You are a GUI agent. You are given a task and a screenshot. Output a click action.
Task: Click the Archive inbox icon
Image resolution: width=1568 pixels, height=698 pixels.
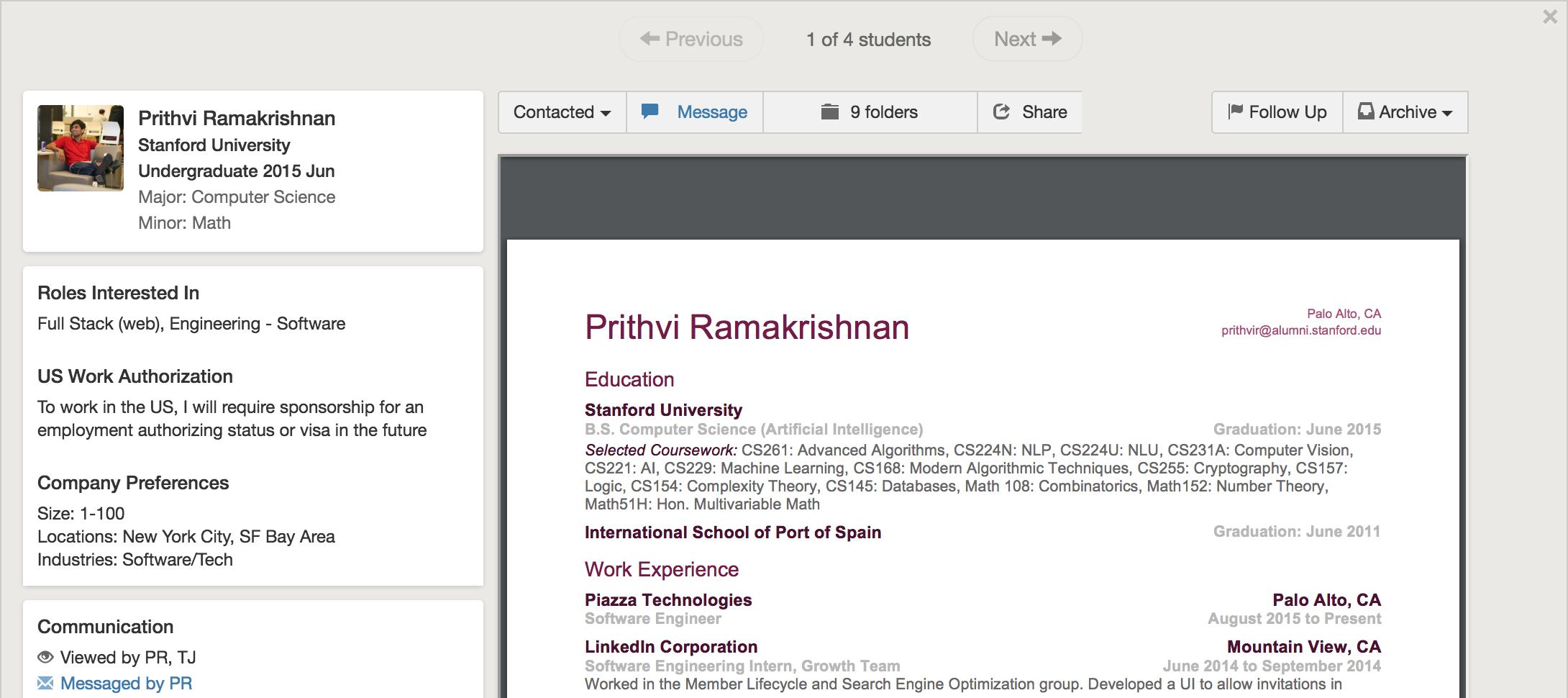coord(1366,111)
